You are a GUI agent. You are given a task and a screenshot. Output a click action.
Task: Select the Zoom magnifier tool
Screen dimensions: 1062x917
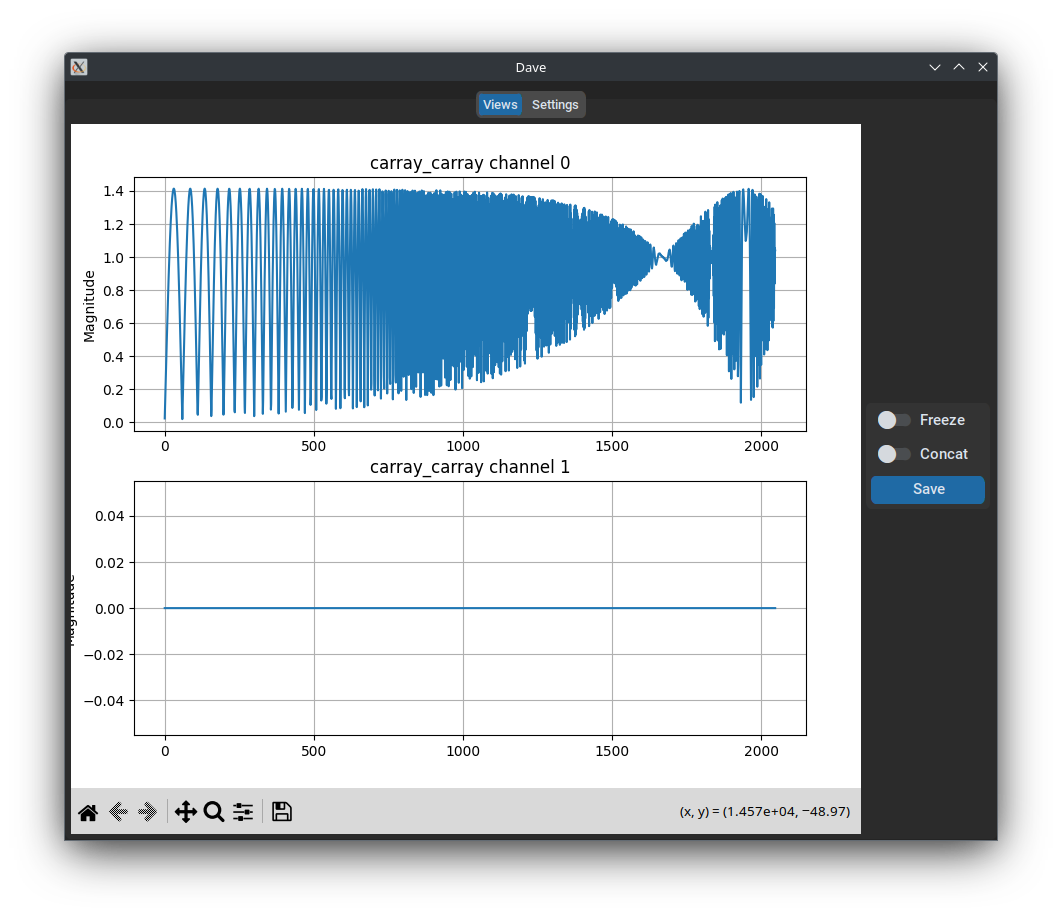click(x=214, y=812)
